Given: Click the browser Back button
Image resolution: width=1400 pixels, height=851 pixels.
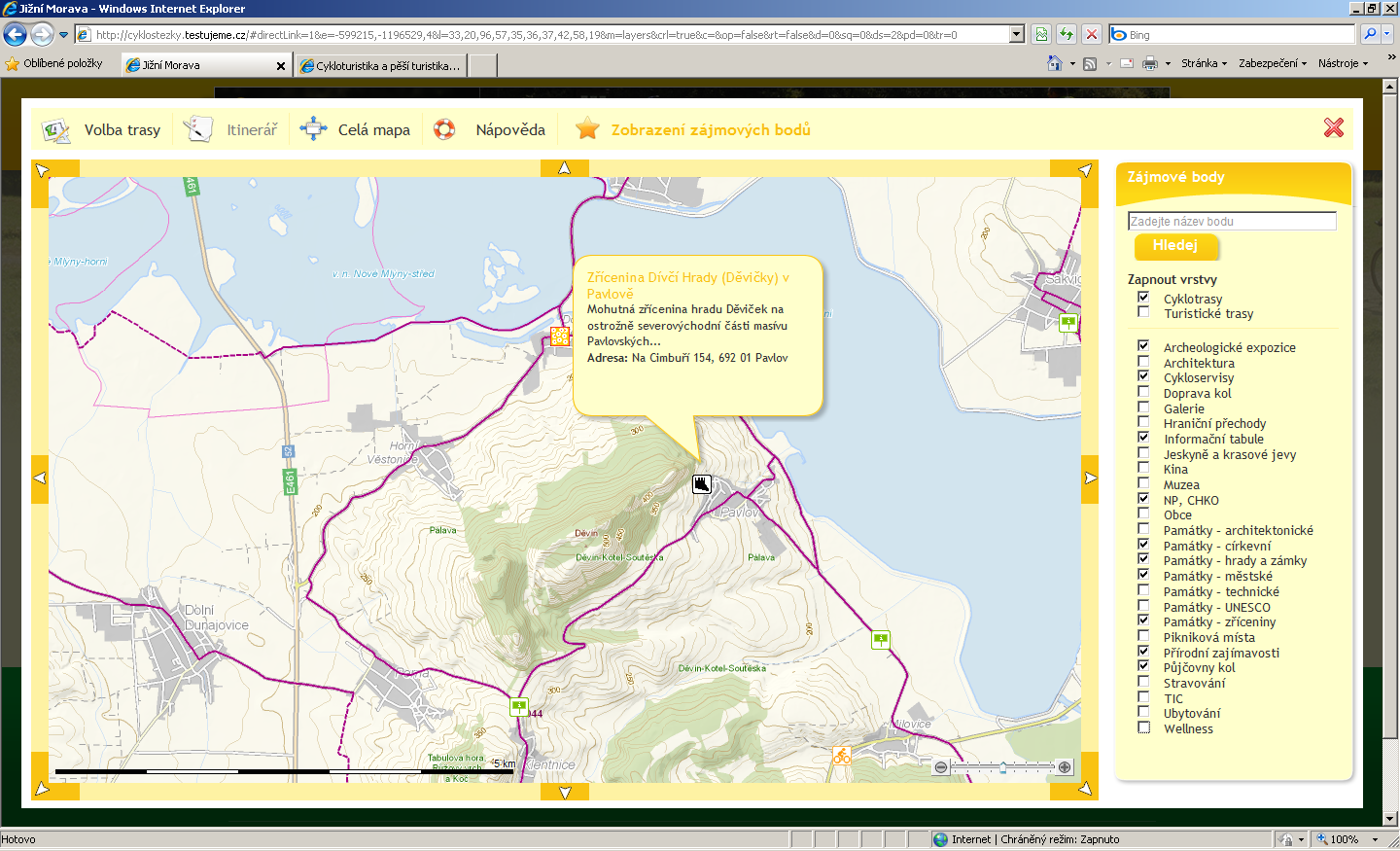Looking at the screenshot, I should pyautogui.click(x=16, y=34).
